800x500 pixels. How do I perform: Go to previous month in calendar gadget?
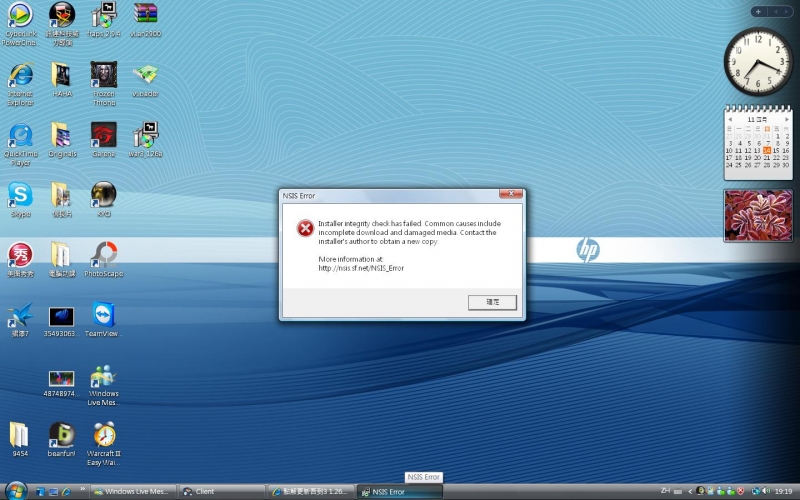coord(730,119)
